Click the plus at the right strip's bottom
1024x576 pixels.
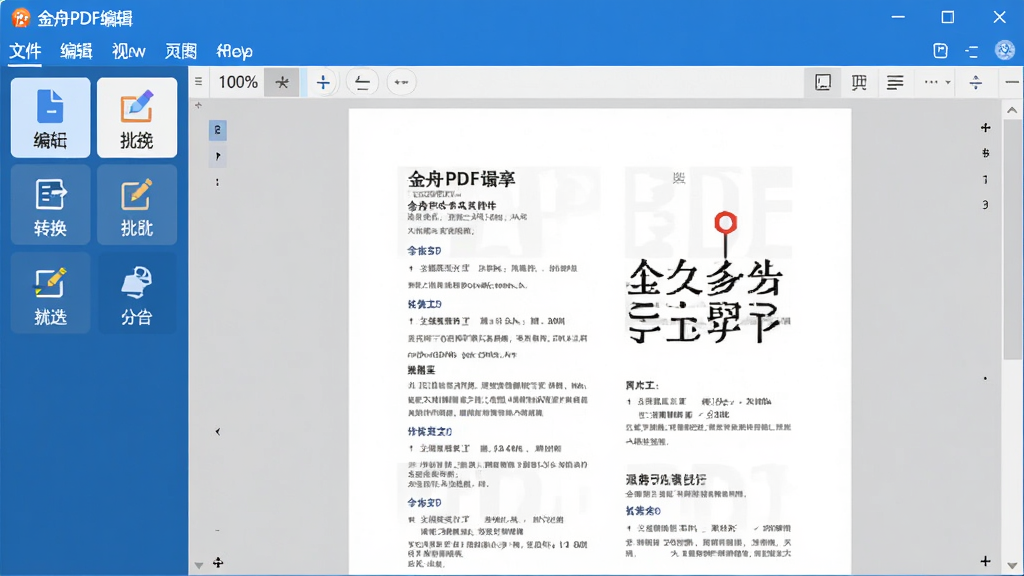tap(985, 561)
